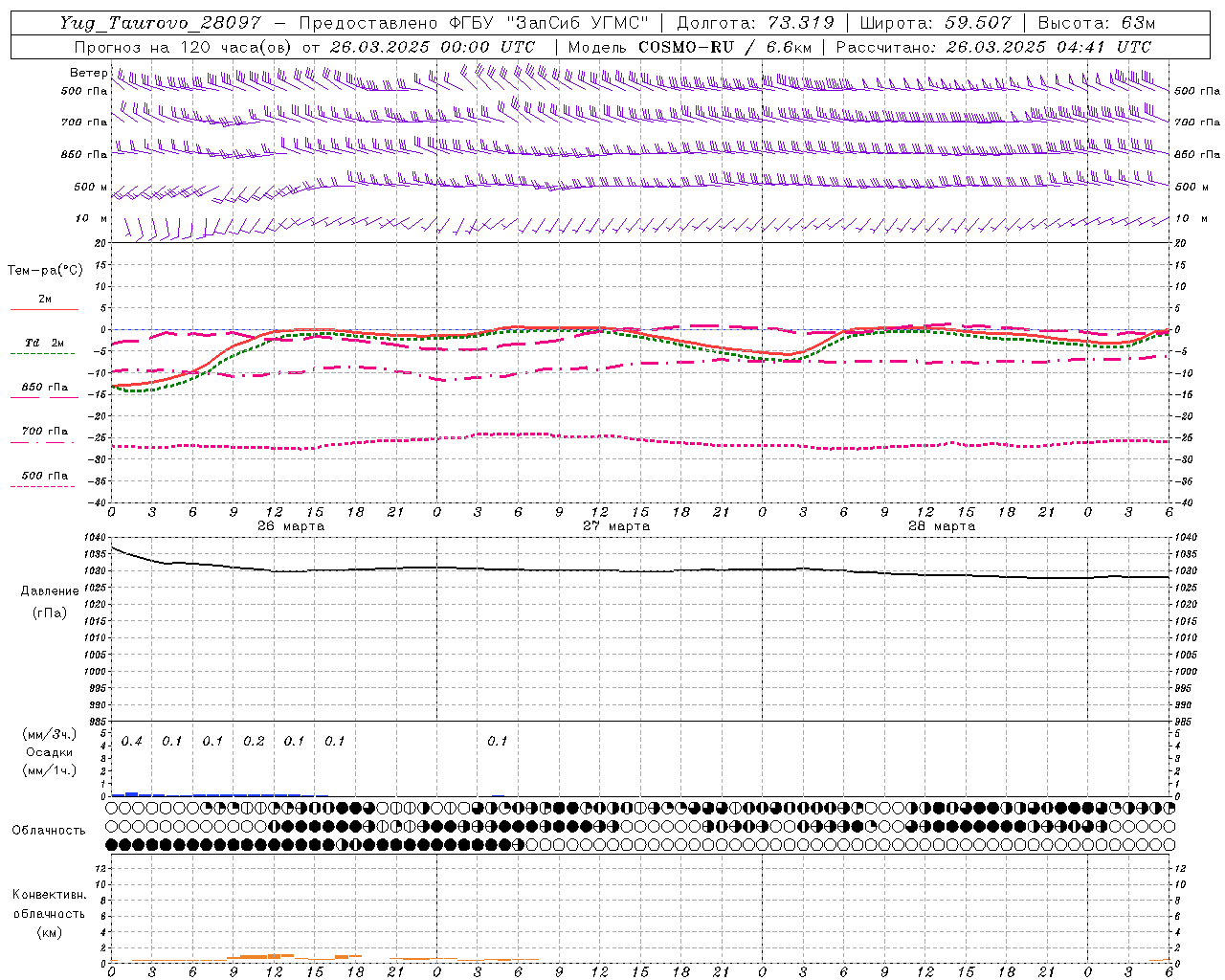Click the (мм/1ч.) precipitation unit label

tap(50, 770)
